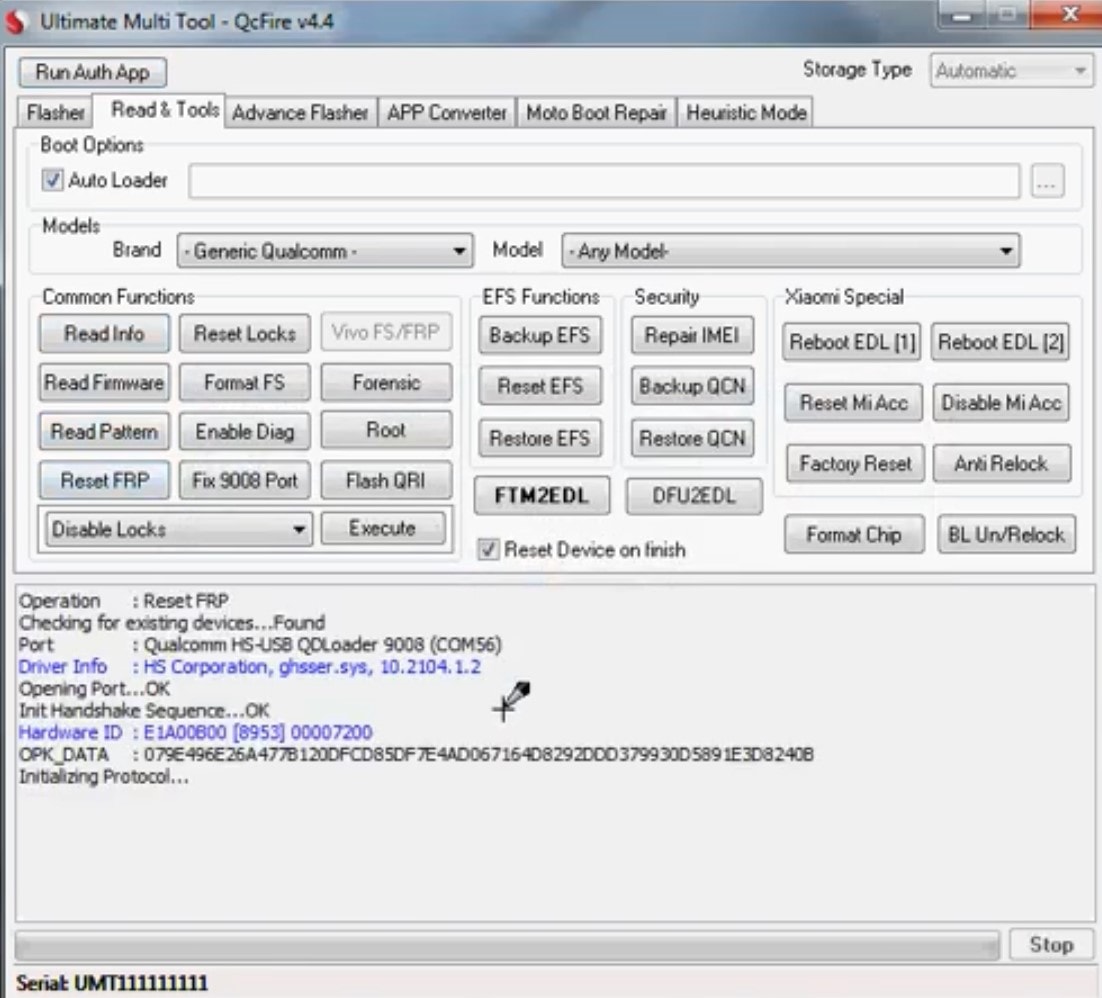This screenshot has width=1102, height=998.
Task: Click the Factory Reset button
Action: pyautogui.click(x=855, y=464)
